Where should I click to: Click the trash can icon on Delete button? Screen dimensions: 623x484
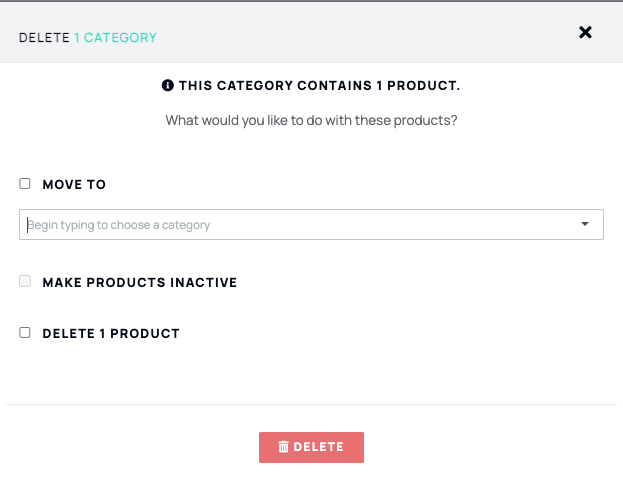tap(283, 447)
